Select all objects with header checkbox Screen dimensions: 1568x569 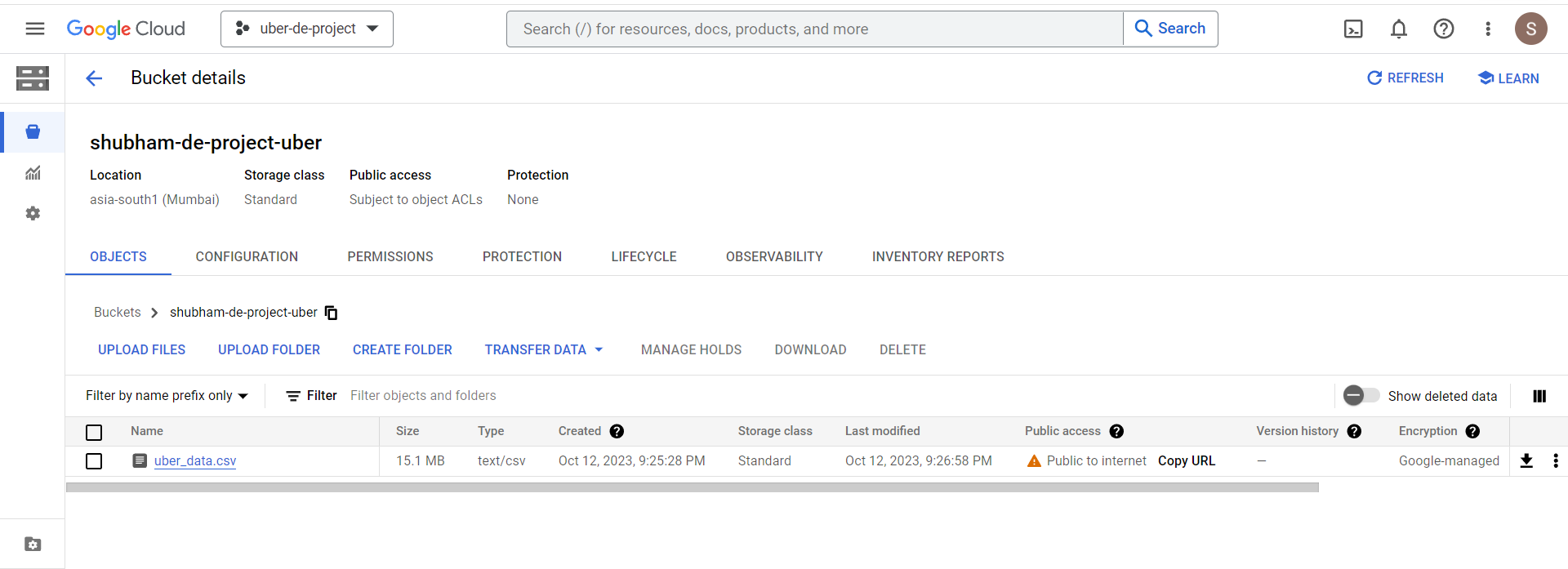click(94, 432)
